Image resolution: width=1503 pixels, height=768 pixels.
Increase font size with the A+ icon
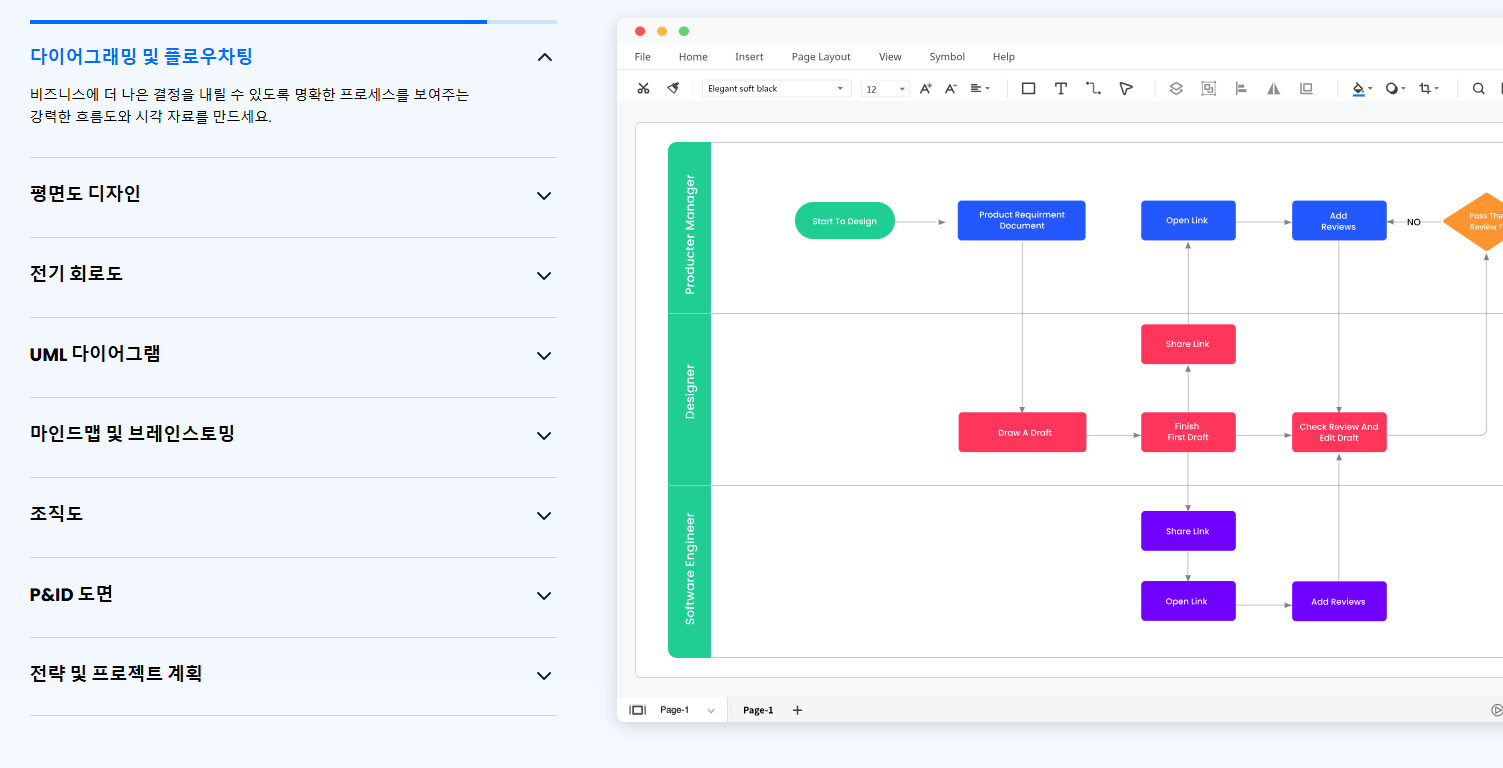[926, 88]
